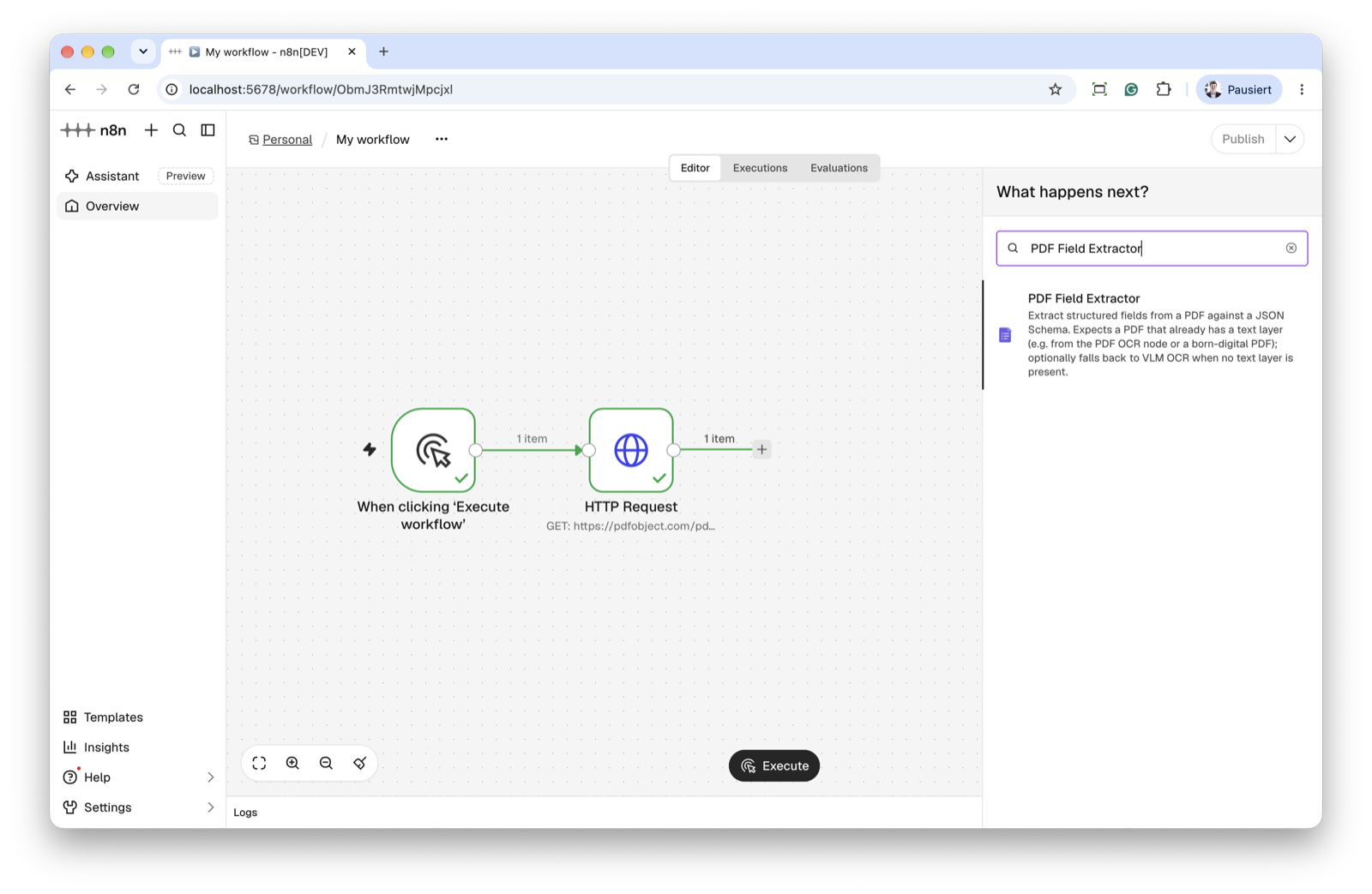Open the Publish dropdown arrow
This screenshot has height=894, width=1372.
pos(1290,139)
